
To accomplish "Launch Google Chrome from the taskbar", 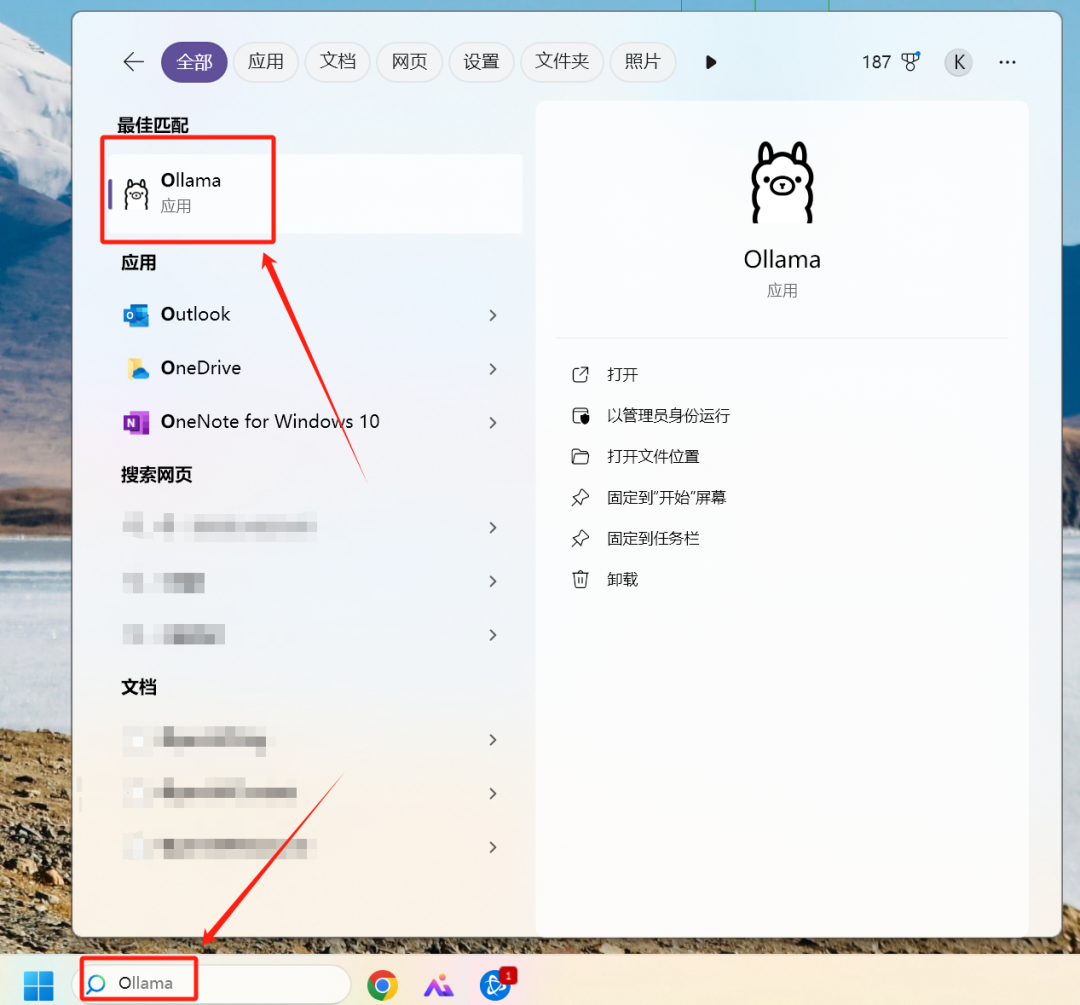I will click(x=382, y=985).
